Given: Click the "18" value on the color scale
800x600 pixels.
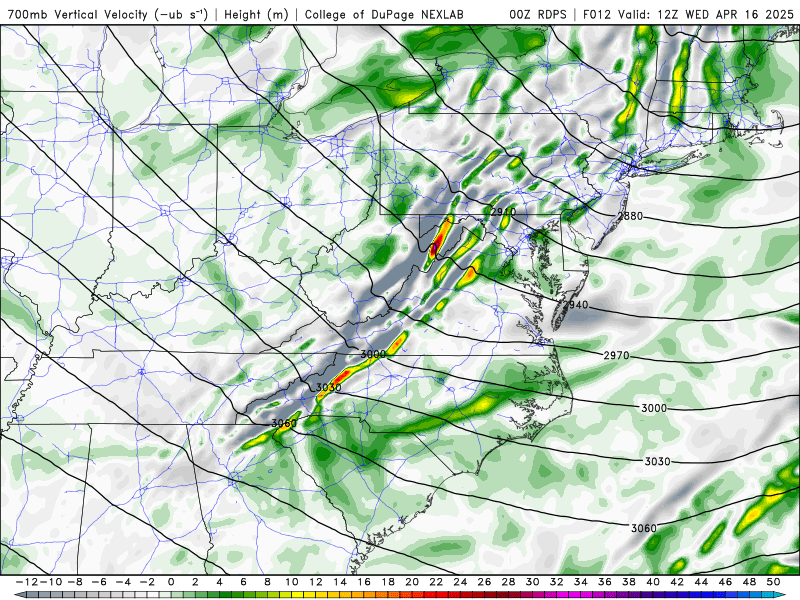Looking at the screenshot, I should coord(388,582).
